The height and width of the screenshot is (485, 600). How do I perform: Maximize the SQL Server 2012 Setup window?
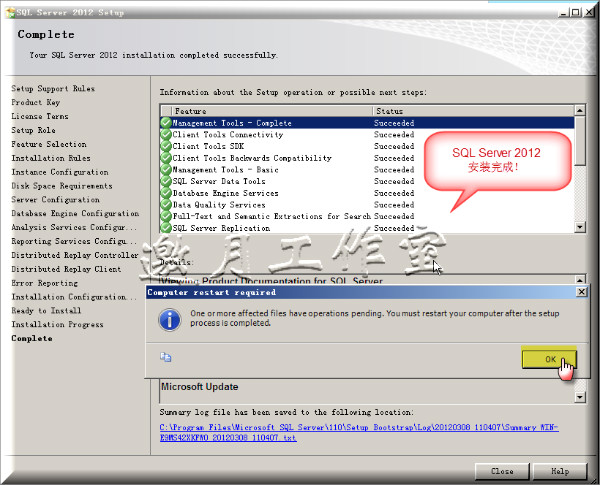point(575,12)
